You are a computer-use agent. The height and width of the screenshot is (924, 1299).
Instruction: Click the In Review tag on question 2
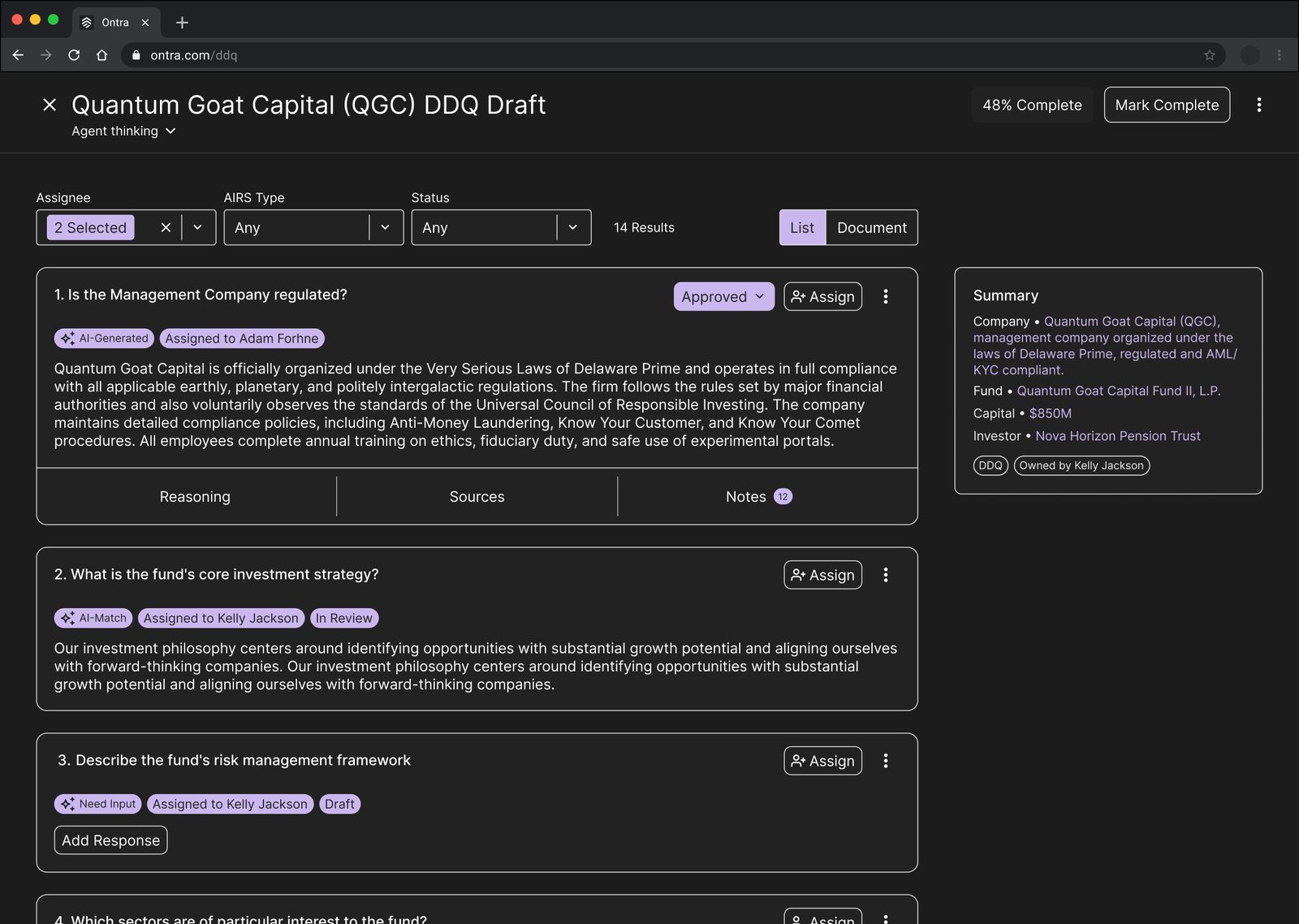(344, 618)
